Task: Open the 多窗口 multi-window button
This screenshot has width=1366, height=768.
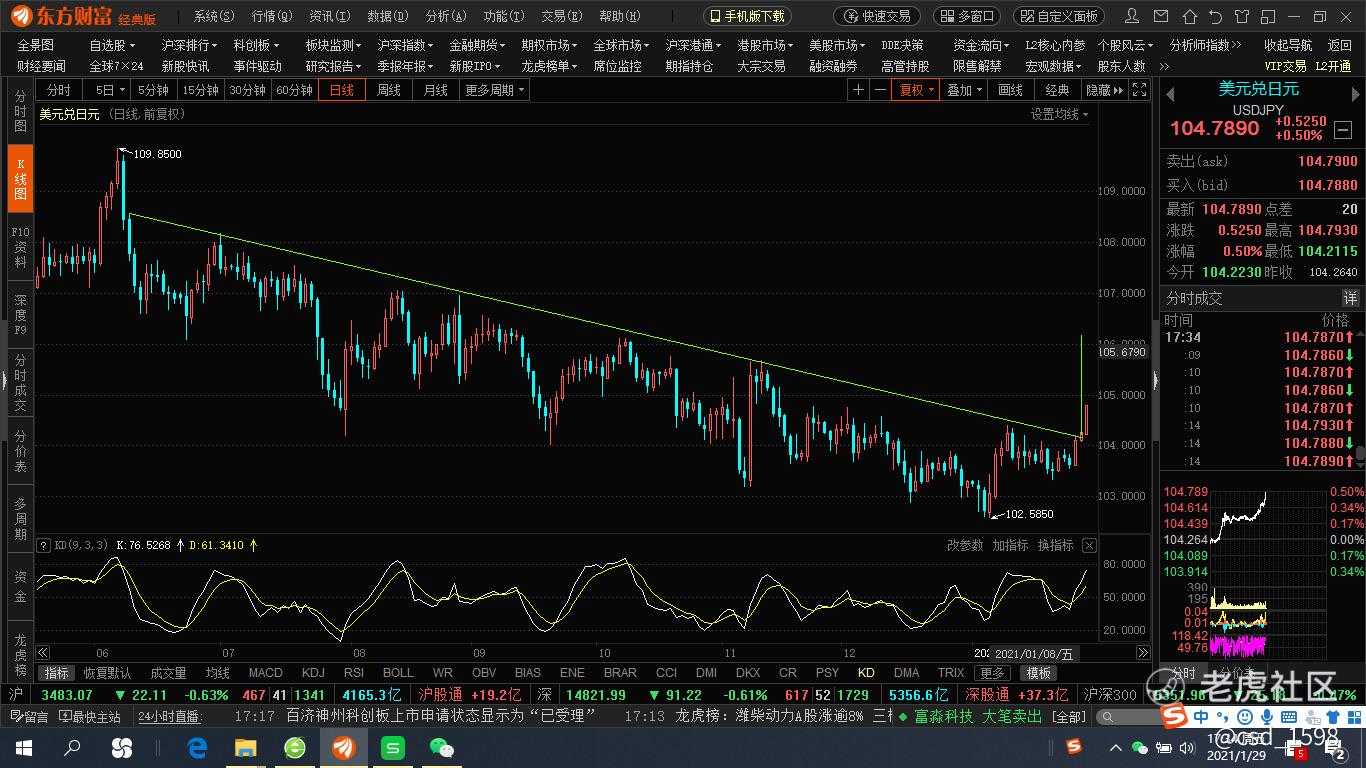Action: point(967,16)
